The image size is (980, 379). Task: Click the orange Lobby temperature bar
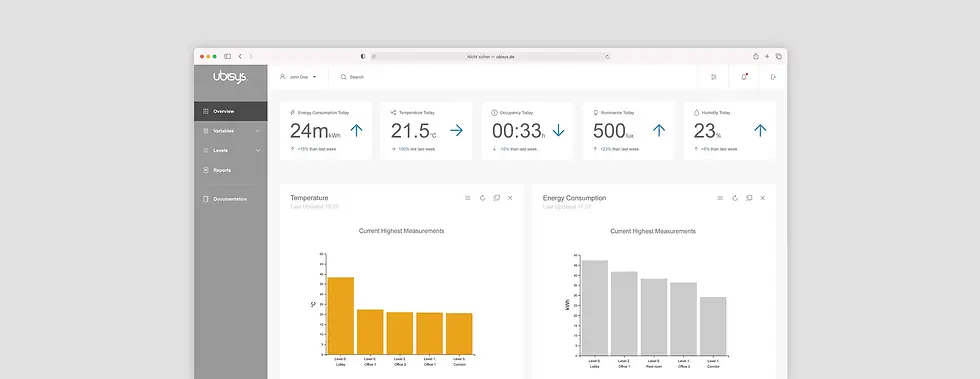tap(341, 316)
